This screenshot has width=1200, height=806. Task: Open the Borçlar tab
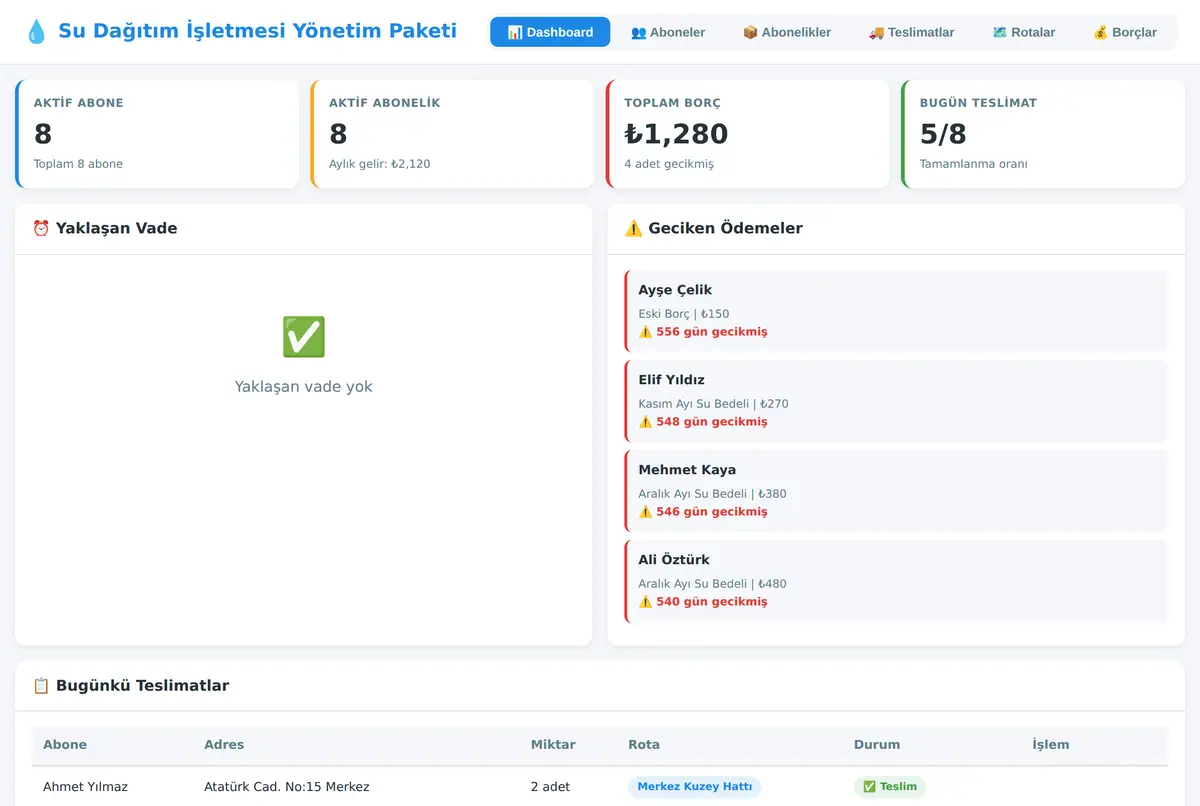pyautogui.click(x=1125, y=32)
